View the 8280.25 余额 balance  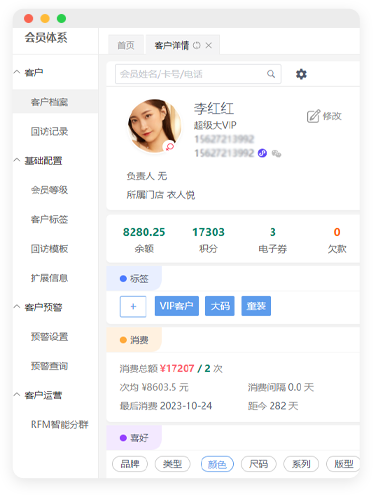click(144, 239)
